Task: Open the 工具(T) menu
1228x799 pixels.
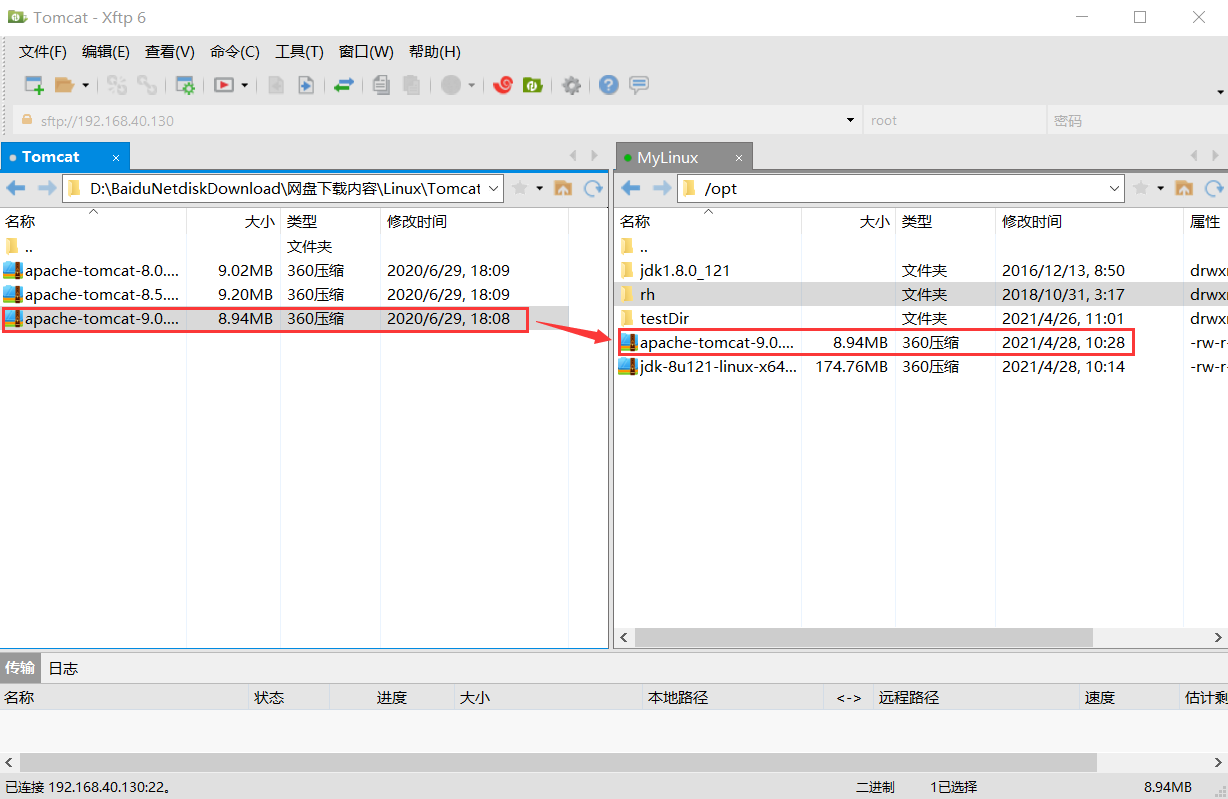Action: (x=300, y=52)
